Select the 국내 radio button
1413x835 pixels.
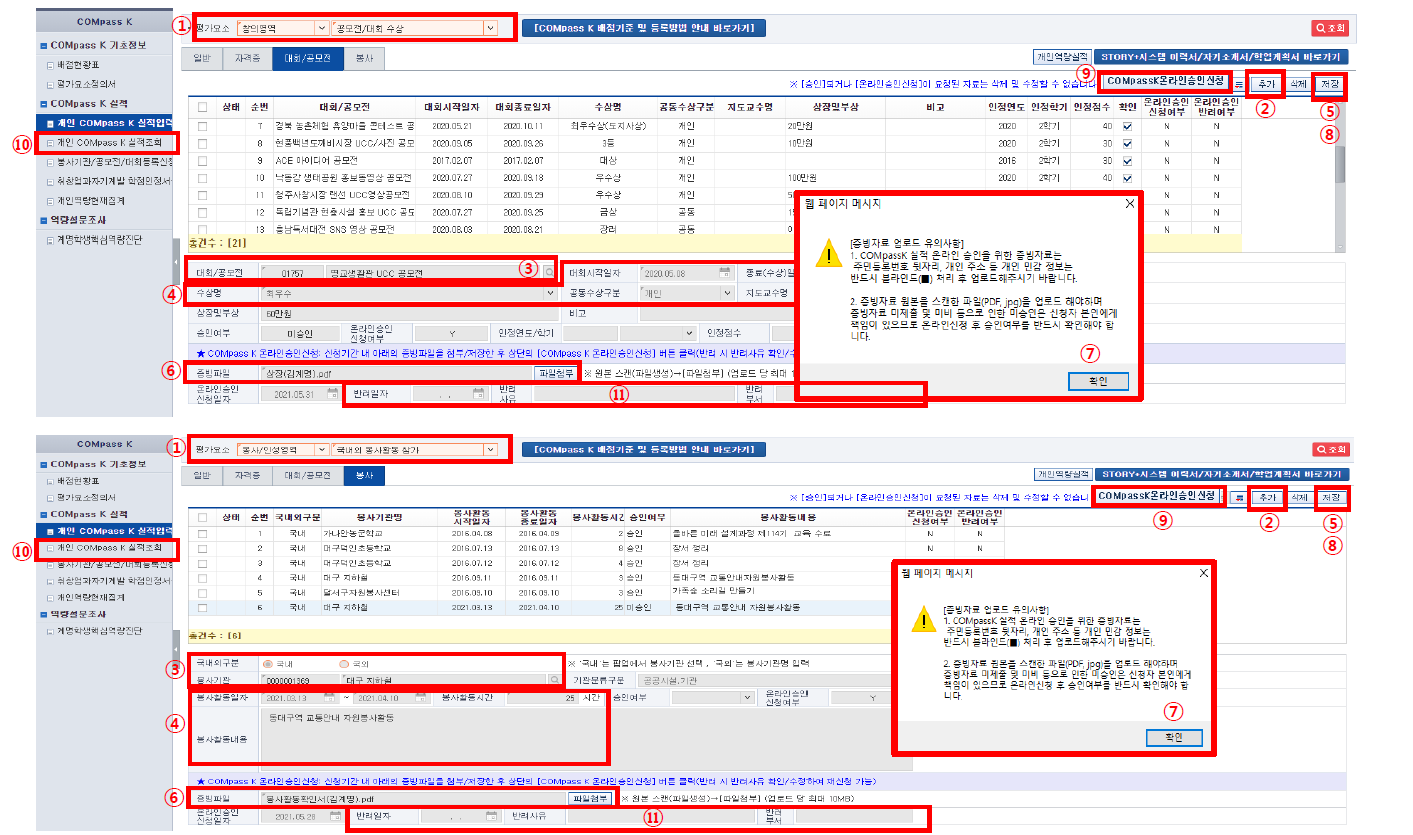coord(267,662)
